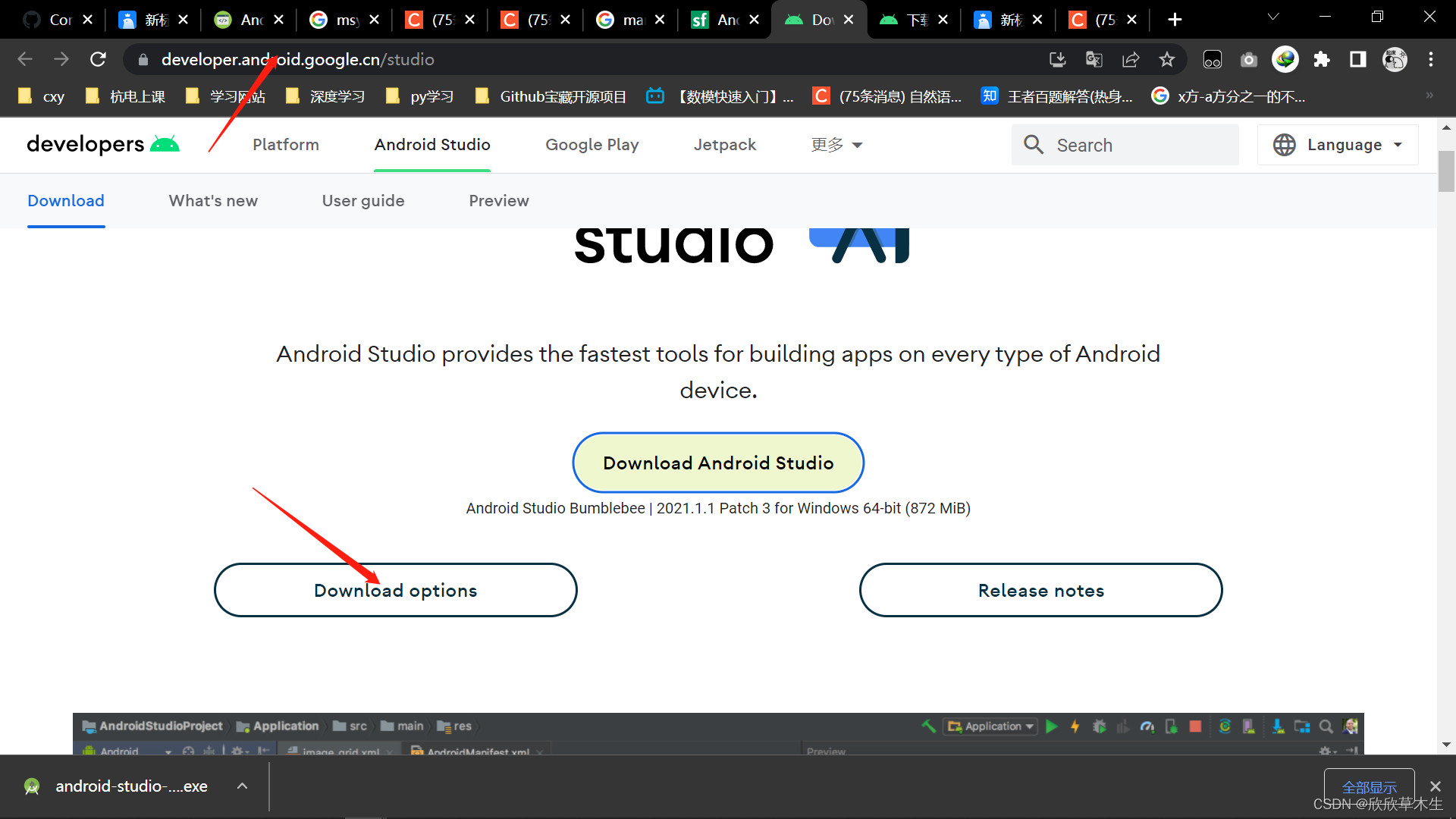Click the translate page icon in address bar
The width and height of the screenshot is (1456, 819).
click(x=1094, y=59)
